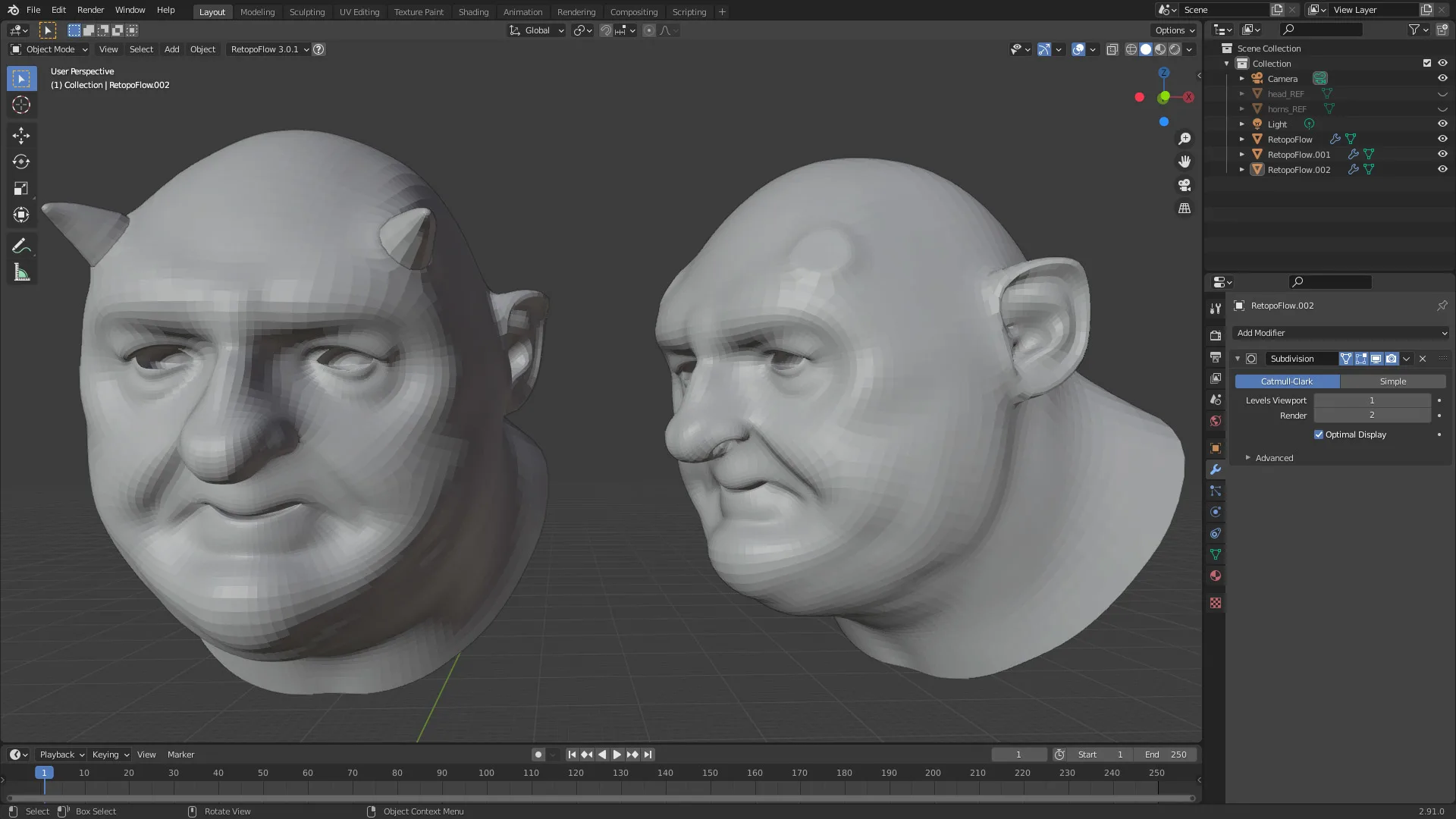Select the Scale tool
This screenshot has height=819, width=1456.
point(21,189)
